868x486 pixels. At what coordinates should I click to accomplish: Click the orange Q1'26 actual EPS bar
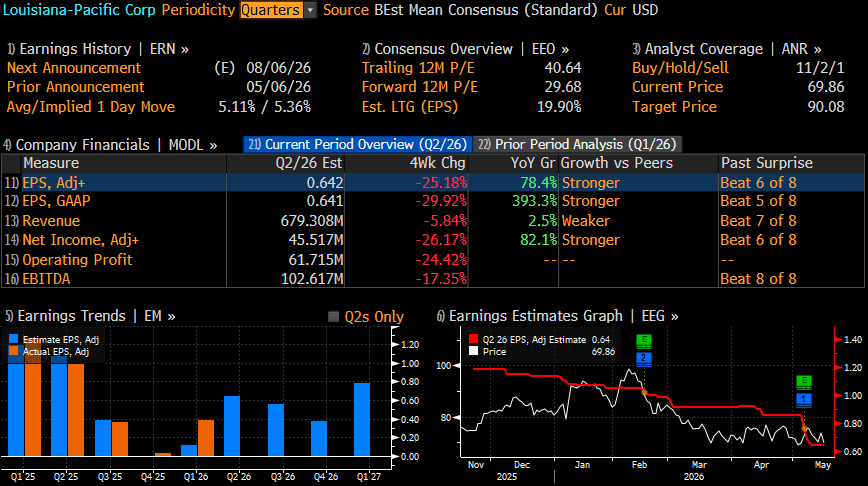[206, 438]
